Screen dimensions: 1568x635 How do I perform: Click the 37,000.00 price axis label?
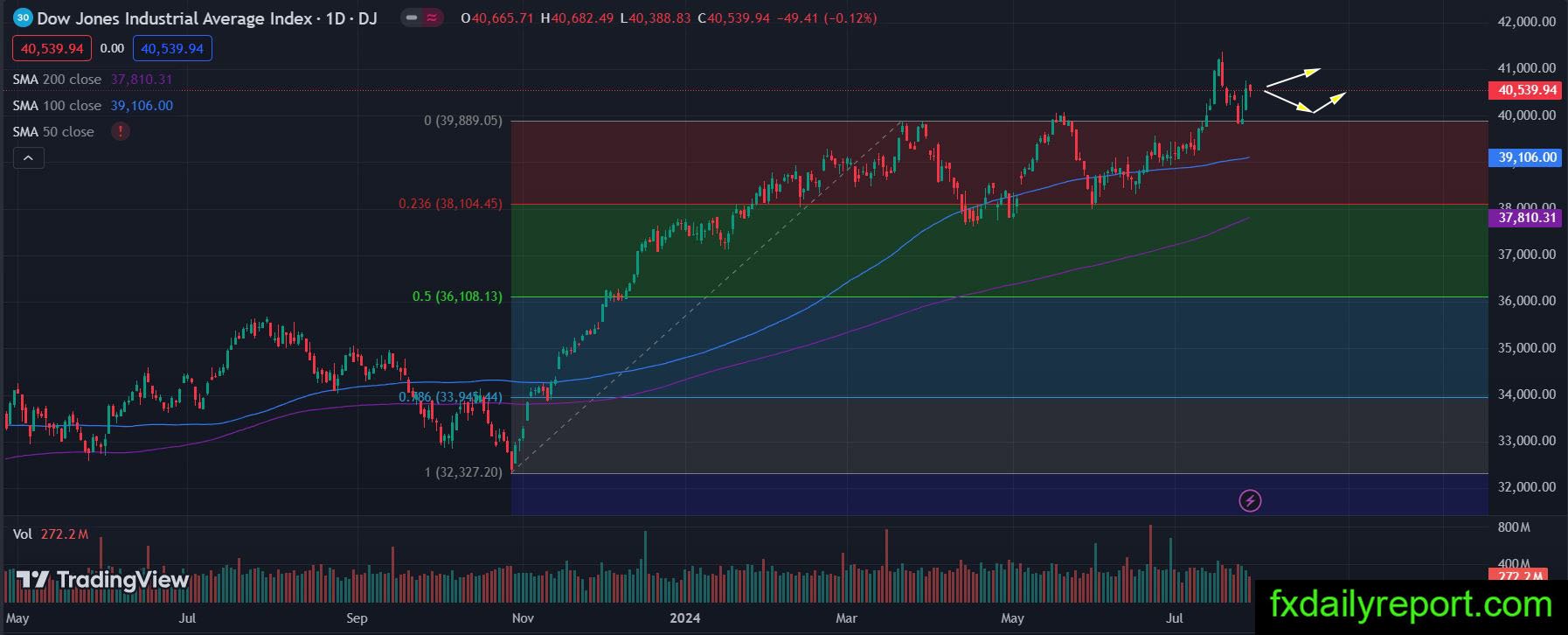click(1527, 254)
